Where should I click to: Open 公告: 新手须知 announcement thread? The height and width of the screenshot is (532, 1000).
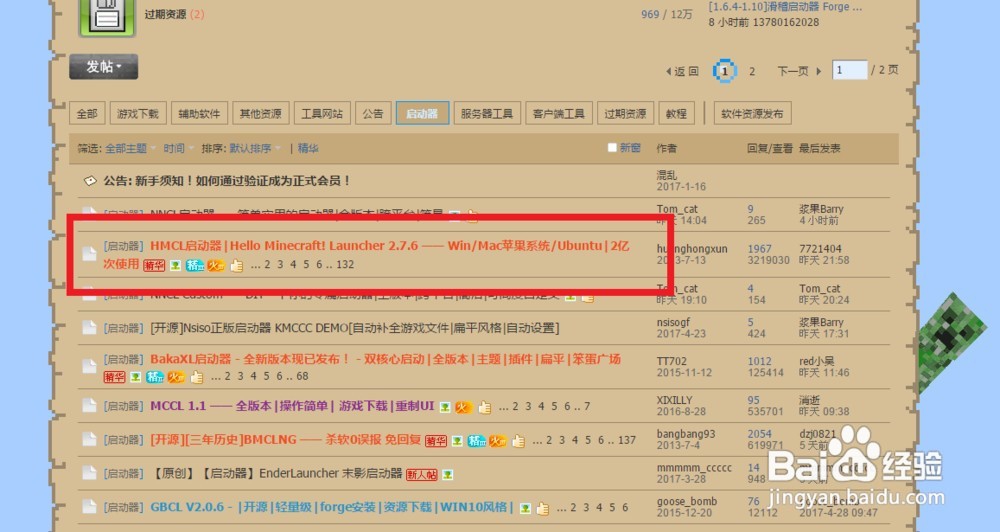point(227,181)
